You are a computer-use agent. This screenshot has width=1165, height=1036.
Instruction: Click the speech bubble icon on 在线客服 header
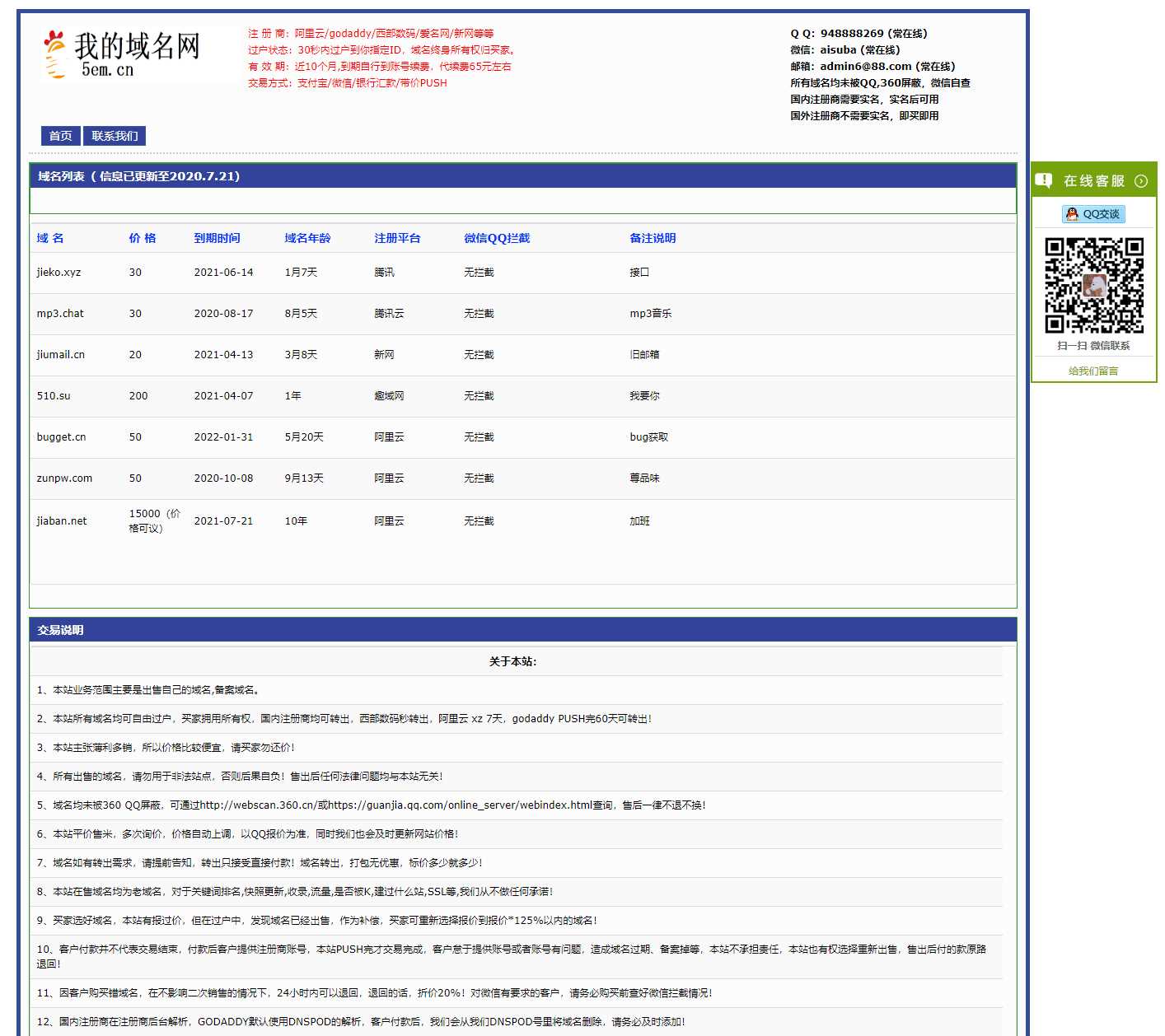[1045, 180]
